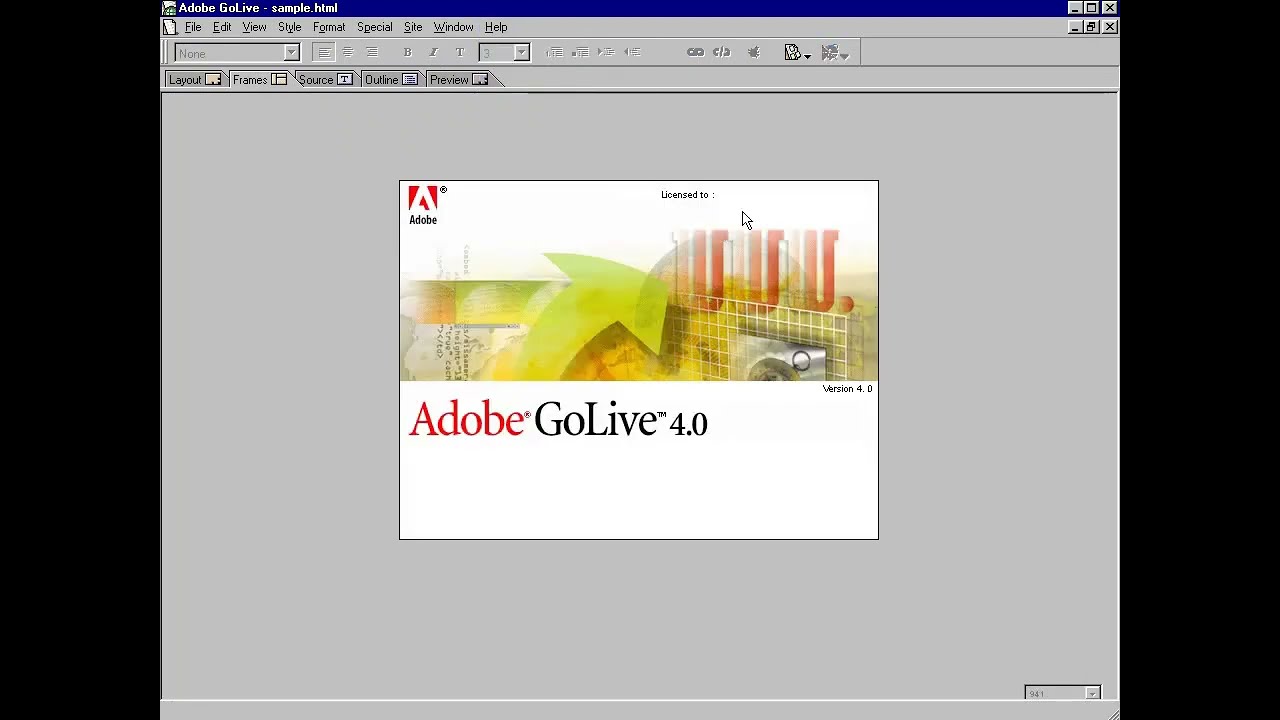Click the increase list level icon
The height and width of the screenshot is (720, 1280).
606,53
